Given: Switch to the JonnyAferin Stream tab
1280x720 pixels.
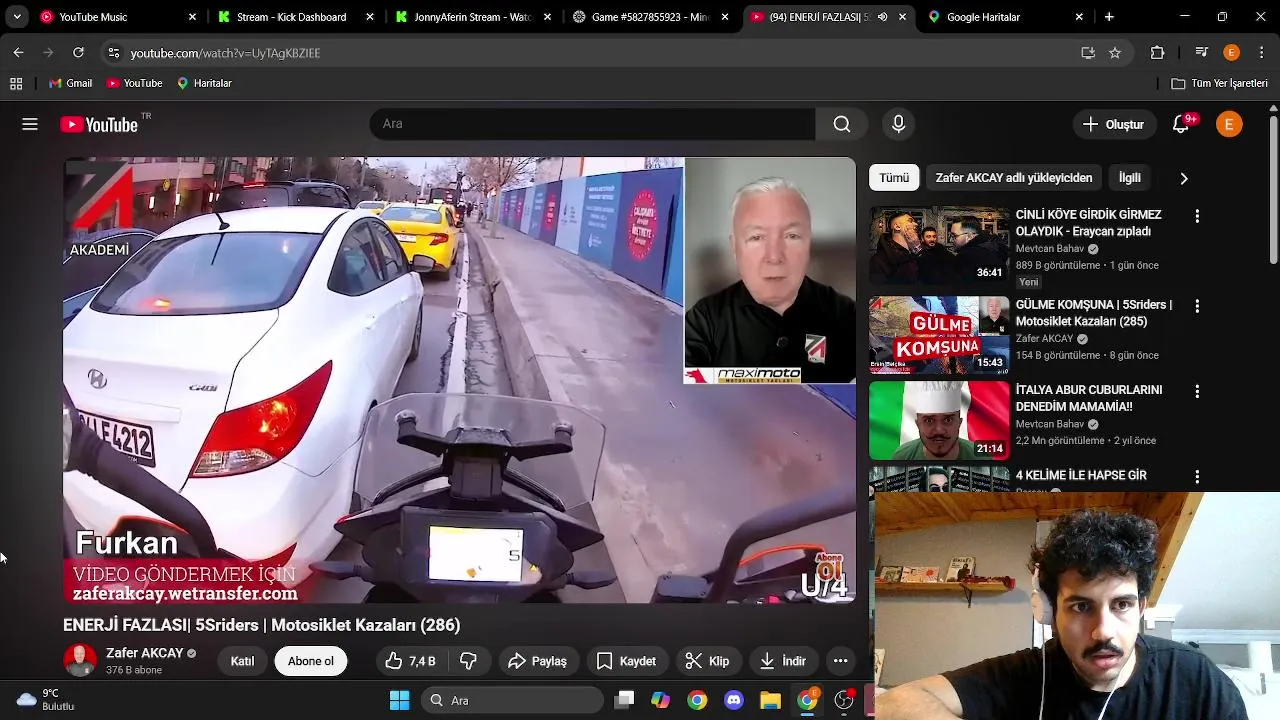Looking at the screenshot, I should coord(472,17).
